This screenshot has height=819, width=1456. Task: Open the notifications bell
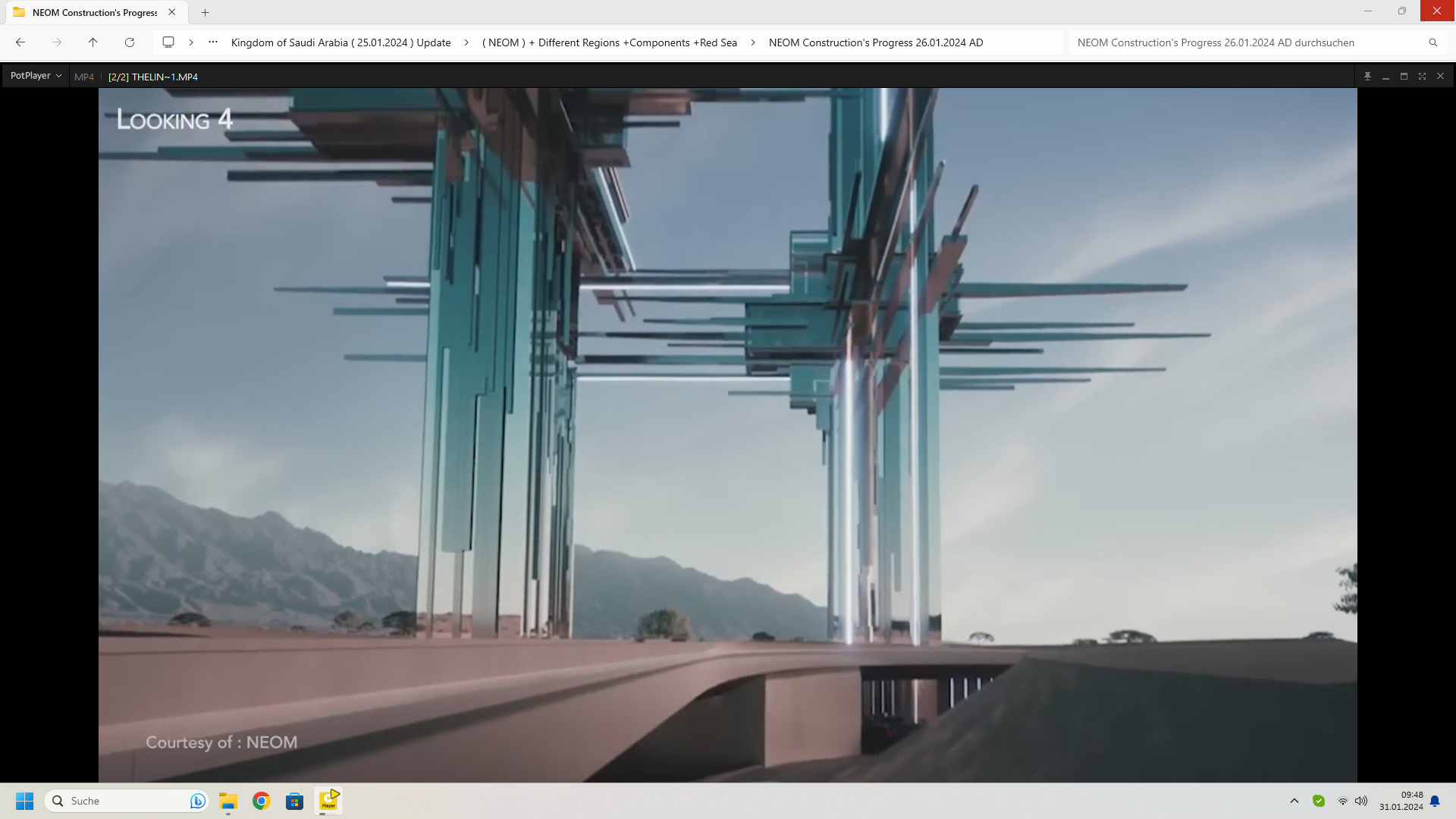click(1435, 801)
